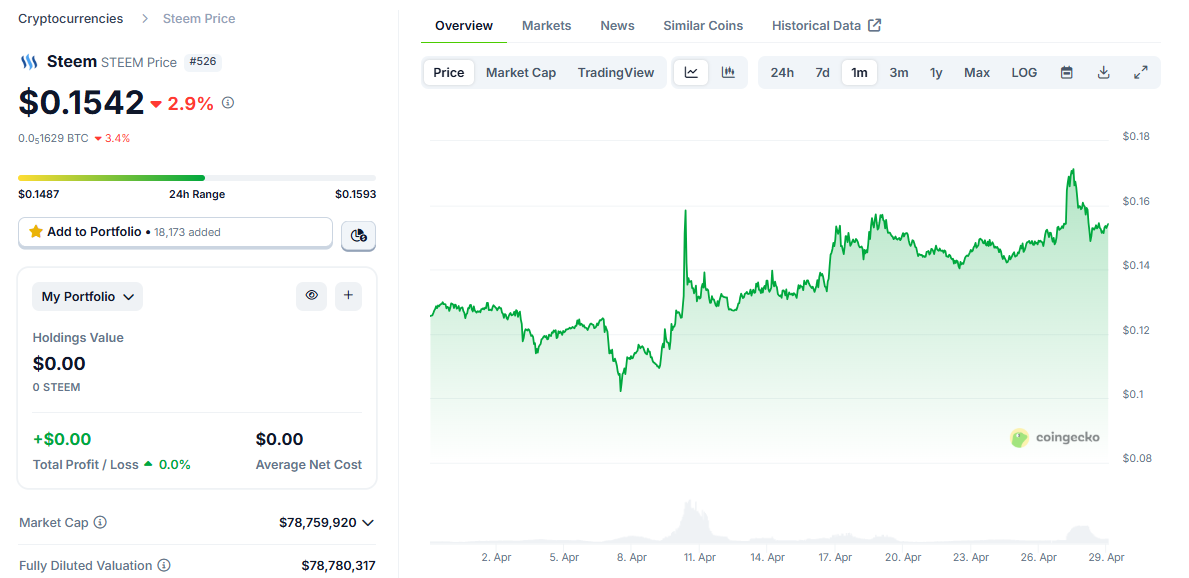The image size is (1189, 578).
Task: Click the $78,780,317 valuation value
Action: (338, 566)
